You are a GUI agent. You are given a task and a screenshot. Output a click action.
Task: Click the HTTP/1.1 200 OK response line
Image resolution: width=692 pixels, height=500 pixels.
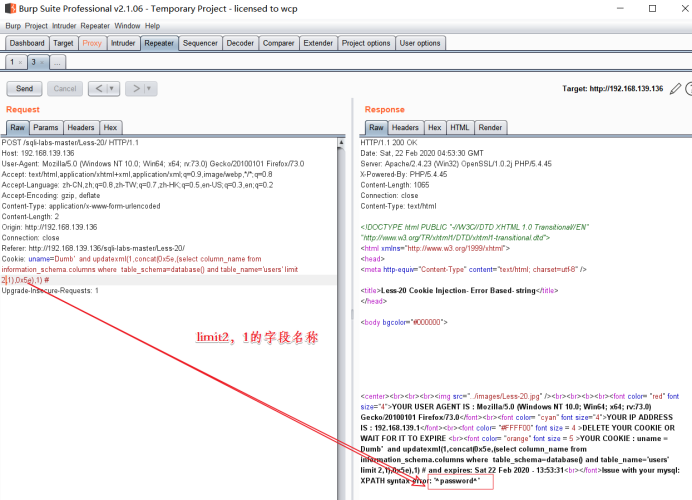tap(389, 143)
